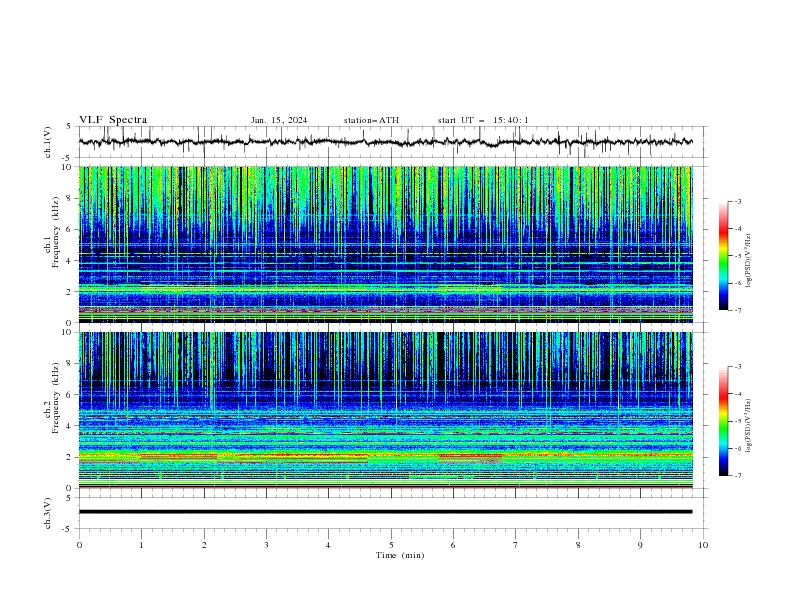Click time axis tick label "3"

click(266, 545)
